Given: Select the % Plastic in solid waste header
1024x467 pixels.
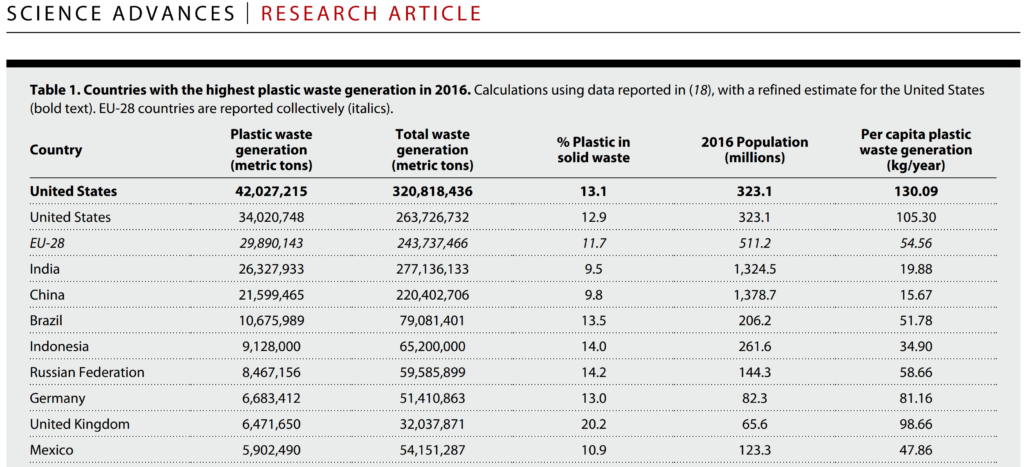Looking at the screenshot, I should point(594,150).
